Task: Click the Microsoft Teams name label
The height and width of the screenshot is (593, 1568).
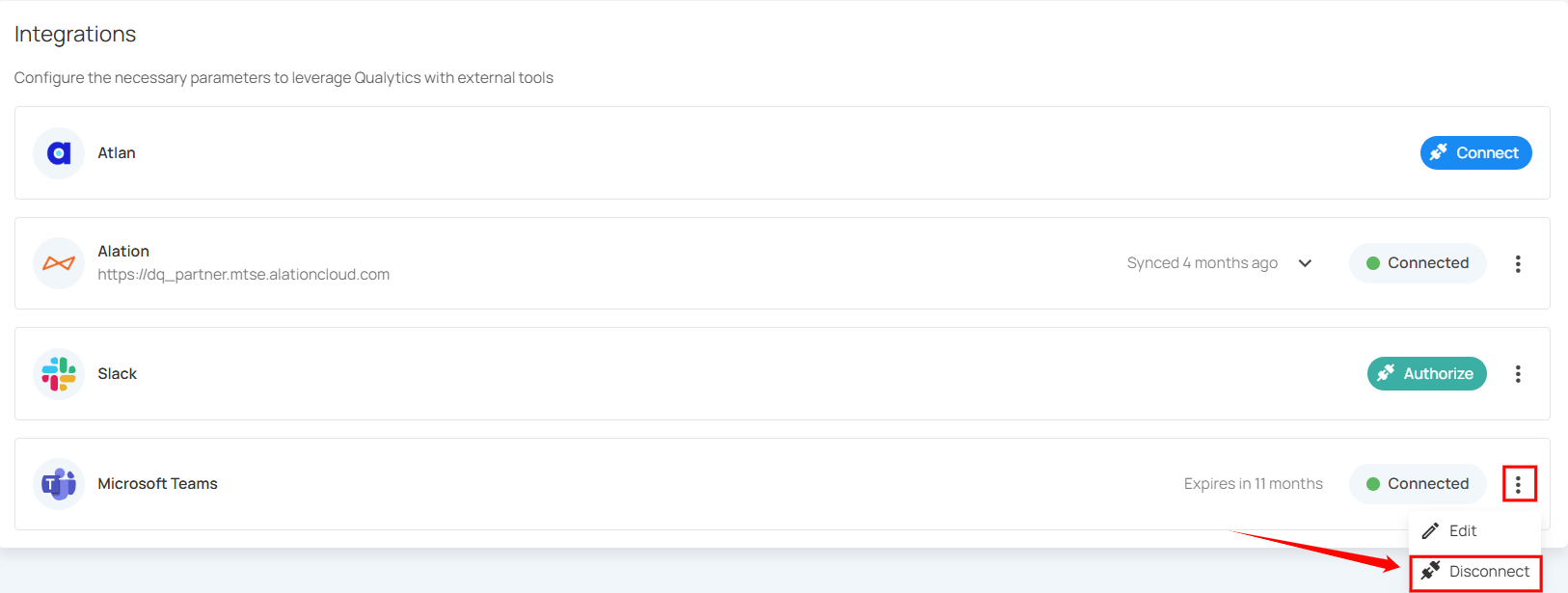Action: pos(157,484)
